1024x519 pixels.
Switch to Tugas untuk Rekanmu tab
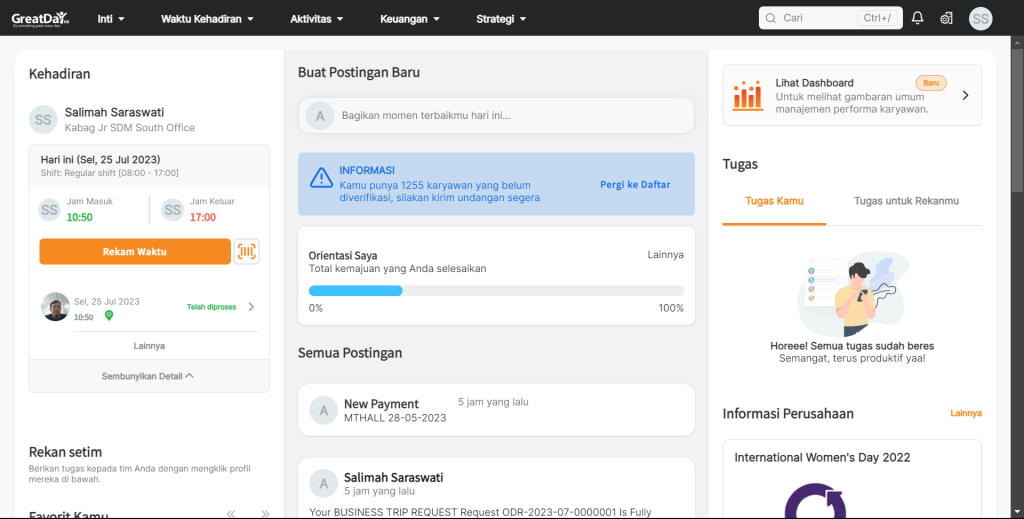point(906,201)
